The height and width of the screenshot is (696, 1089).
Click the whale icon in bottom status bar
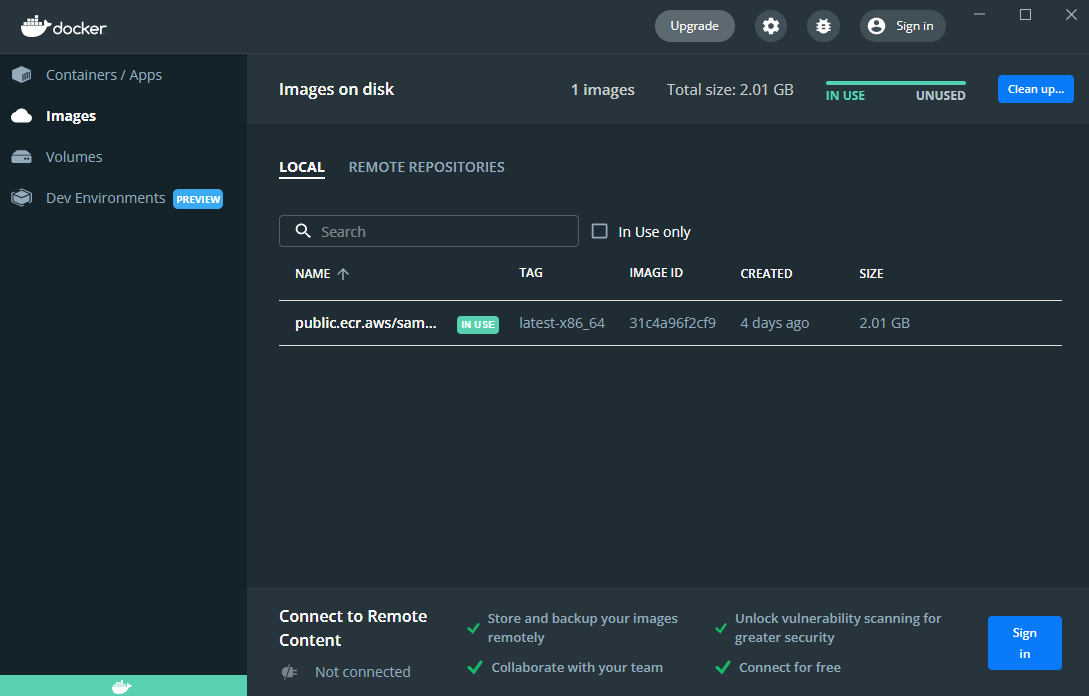122,687
